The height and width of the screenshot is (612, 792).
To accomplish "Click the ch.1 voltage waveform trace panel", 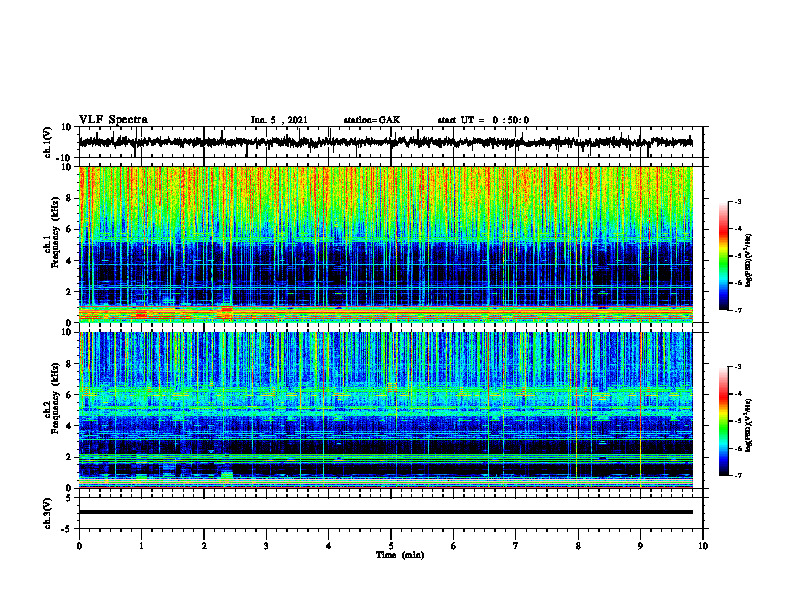I will (x=391, y=142).
